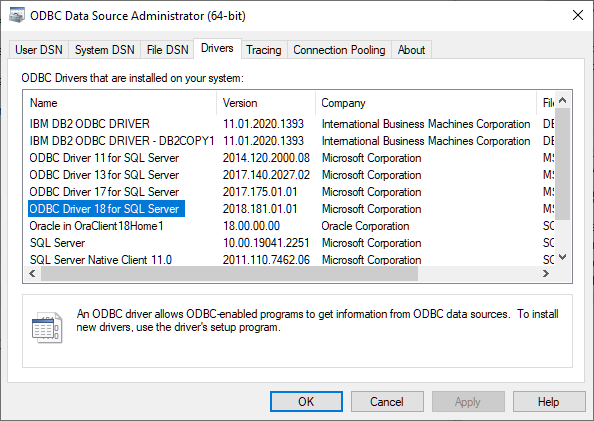Click the vertical scrollbar up arrow
Screen dimensions: 594x421
[563, 100]
